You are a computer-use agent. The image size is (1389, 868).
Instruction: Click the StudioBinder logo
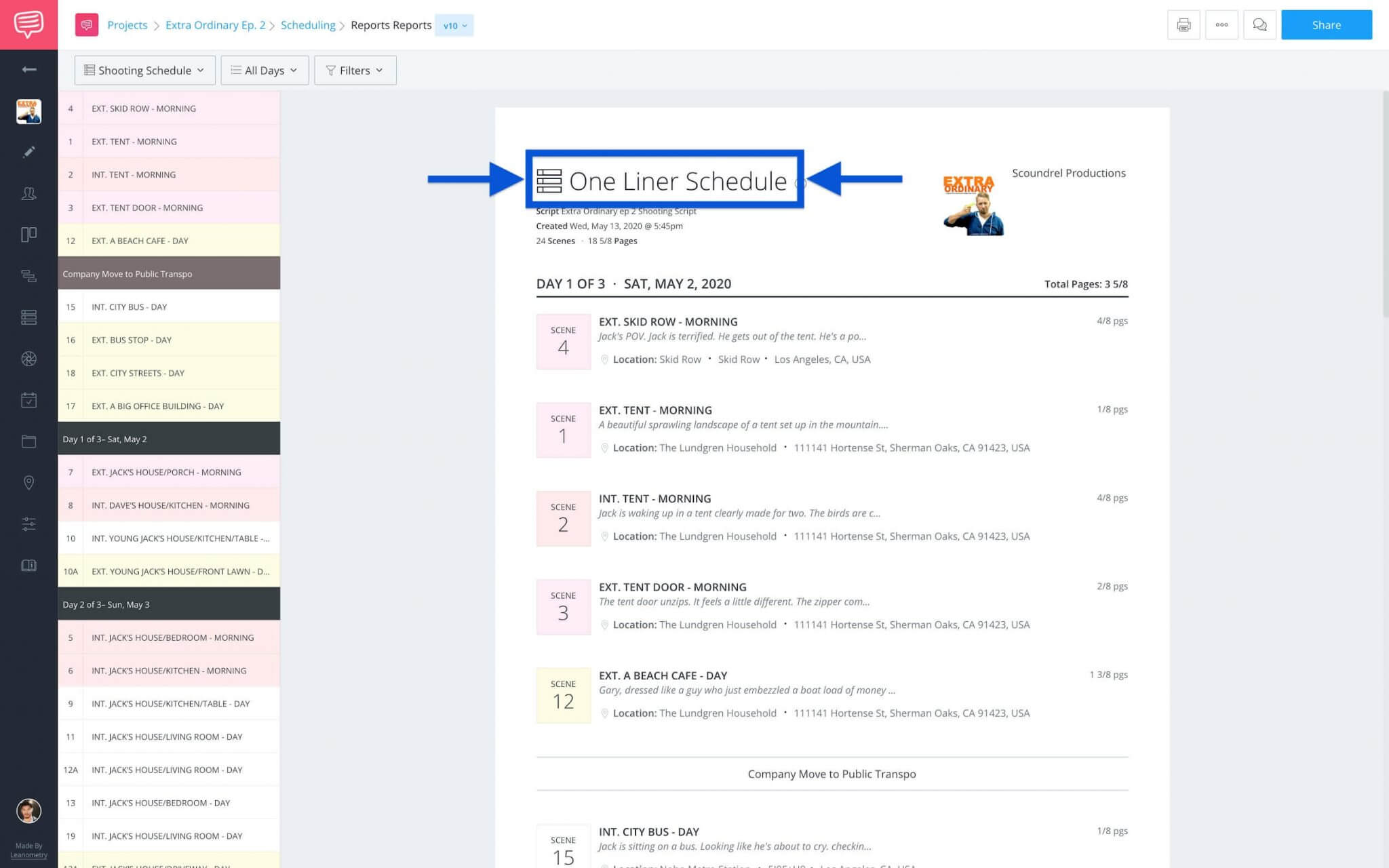(x=28, y=24)
